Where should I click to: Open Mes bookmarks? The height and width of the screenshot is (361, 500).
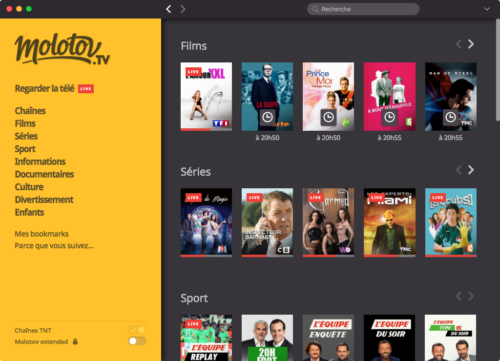tap(41, 234)
